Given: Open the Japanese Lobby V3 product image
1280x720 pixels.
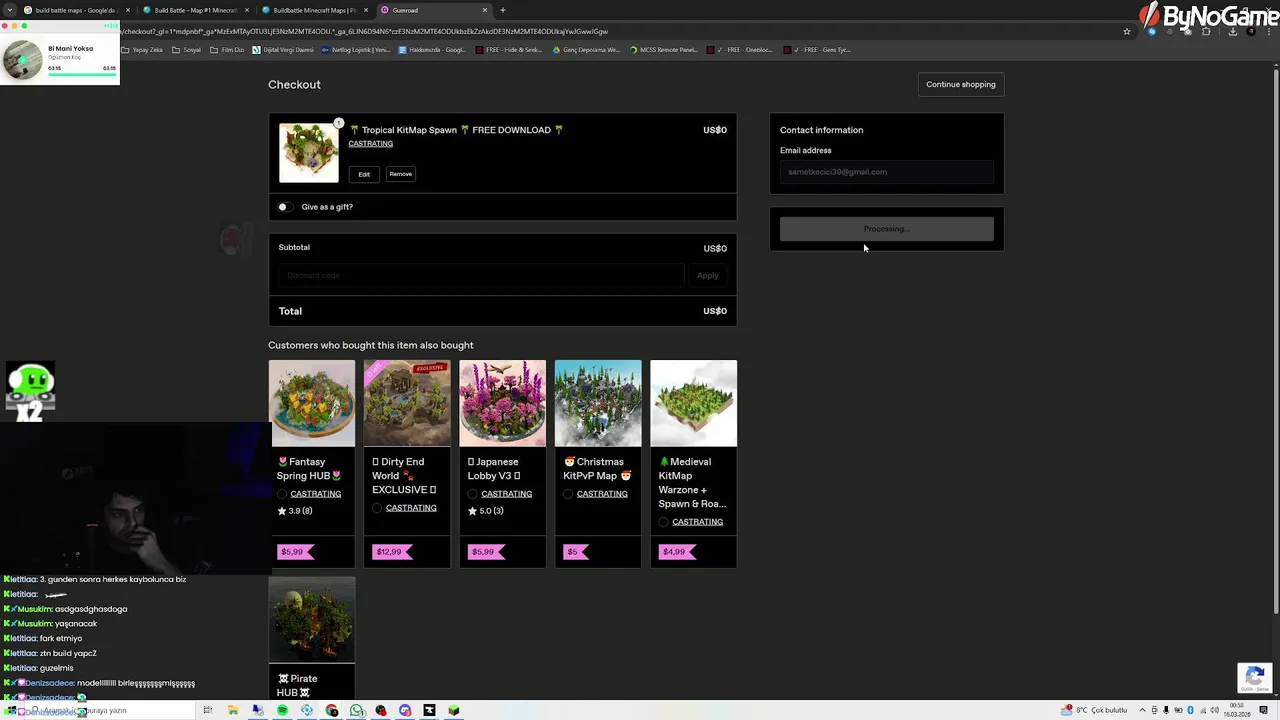Looking at the screenshot, I should [x=502, y=403].
